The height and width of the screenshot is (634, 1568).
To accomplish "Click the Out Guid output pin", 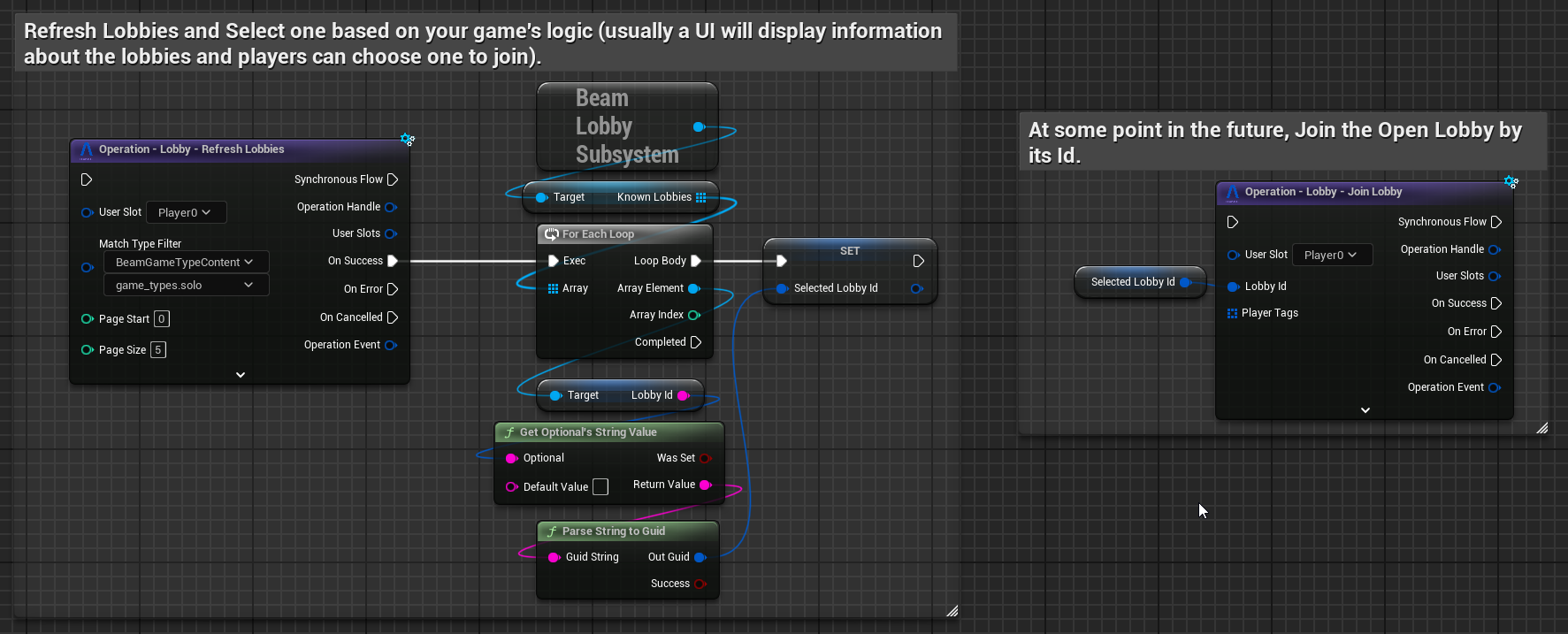I will [700, 557].
